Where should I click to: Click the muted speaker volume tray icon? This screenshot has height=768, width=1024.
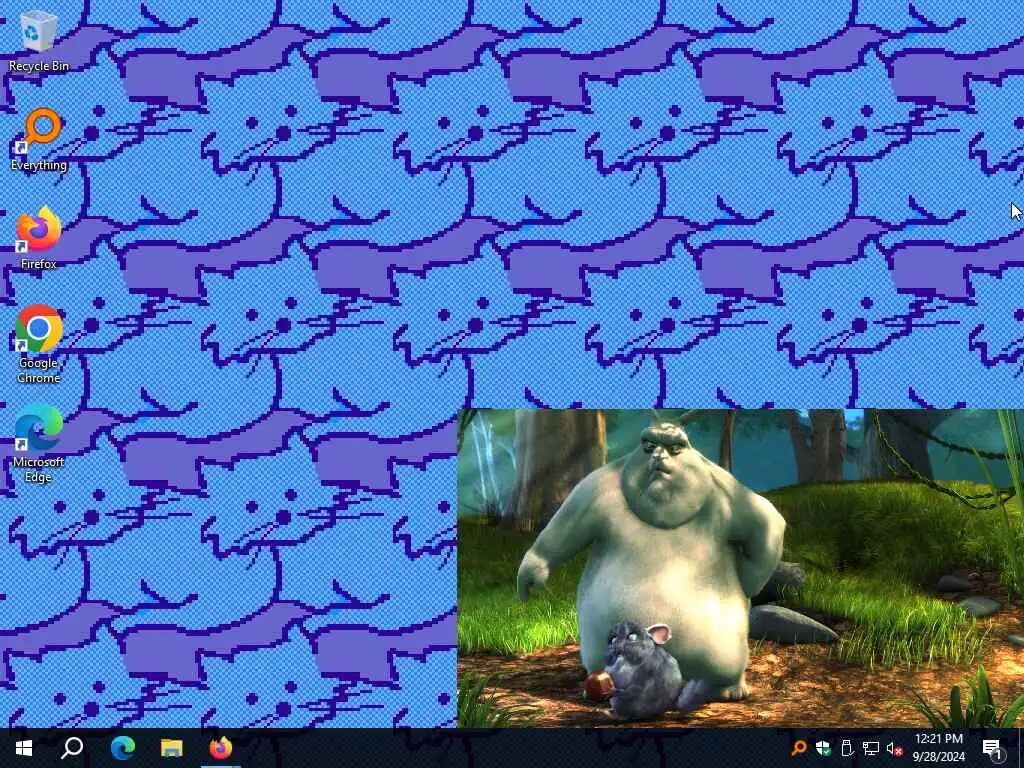tap(895, 748)
